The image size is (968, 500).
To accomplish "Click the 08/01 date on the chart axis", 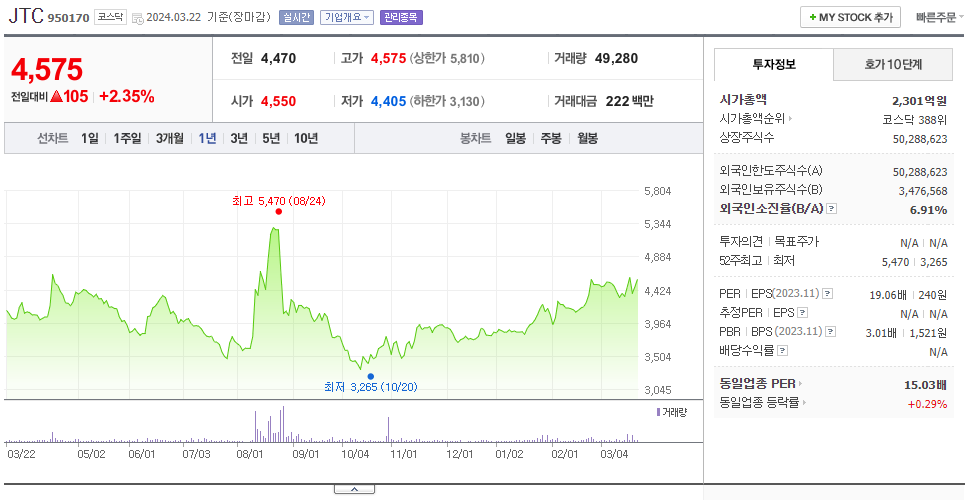I will (x=251, y=454).
